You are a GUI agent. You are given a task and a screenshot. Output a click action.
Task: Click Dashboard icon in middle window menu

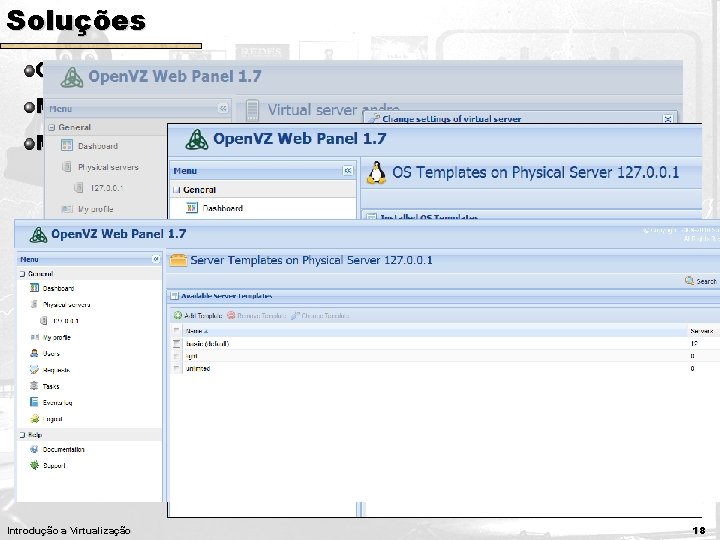pyautogui.click(x=192, y=208)
